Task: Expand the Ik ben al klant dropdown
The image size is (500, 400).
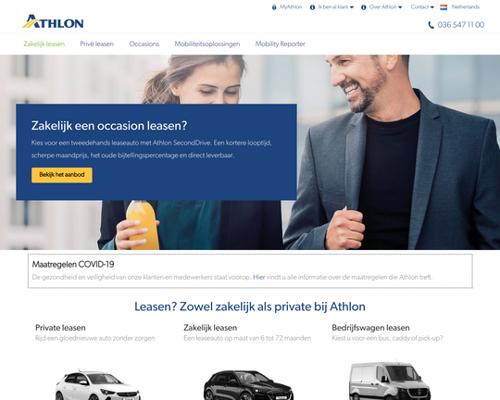Action: (336, 7)
